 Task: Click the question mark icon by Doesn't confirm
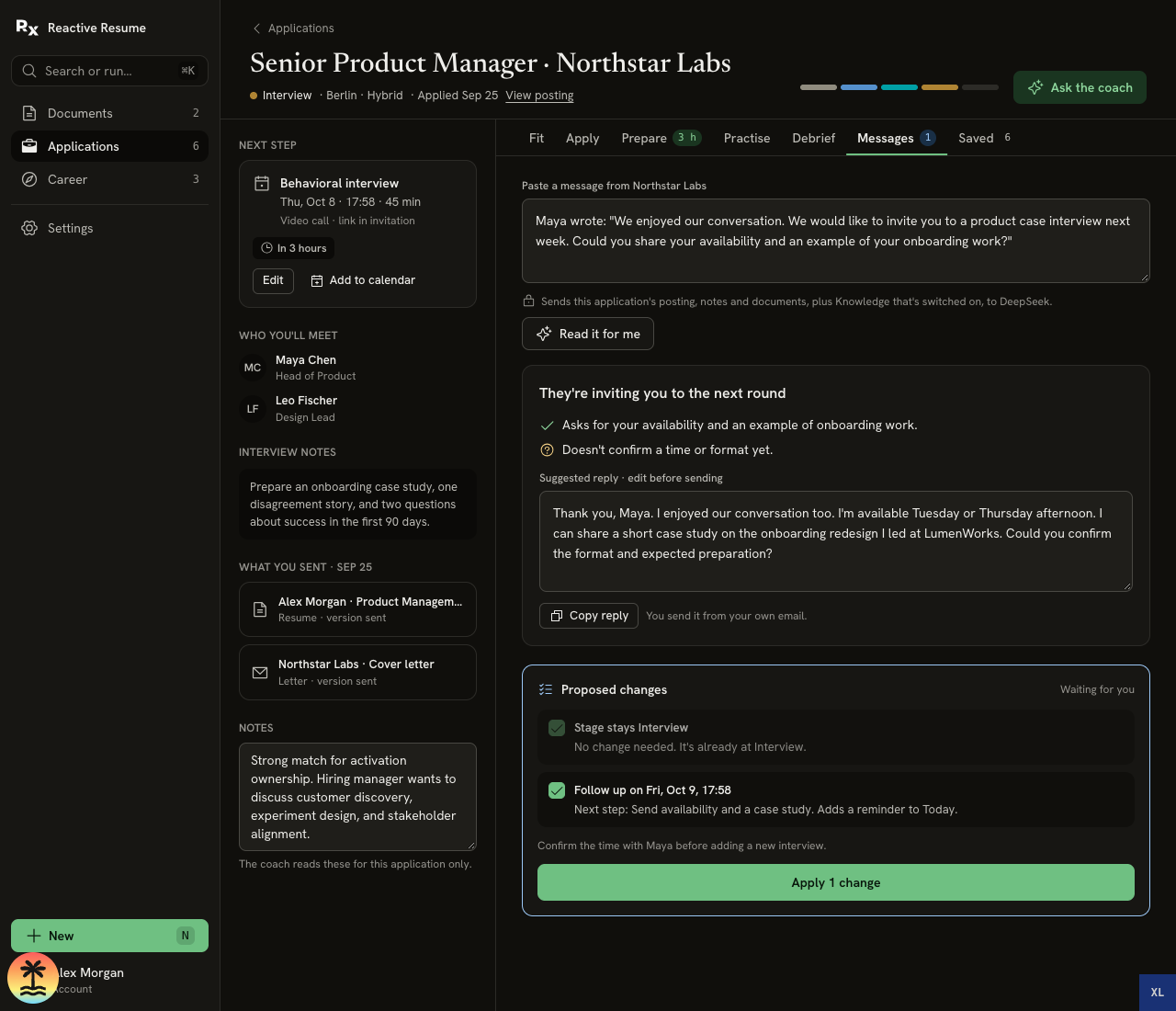coord(547,450)
